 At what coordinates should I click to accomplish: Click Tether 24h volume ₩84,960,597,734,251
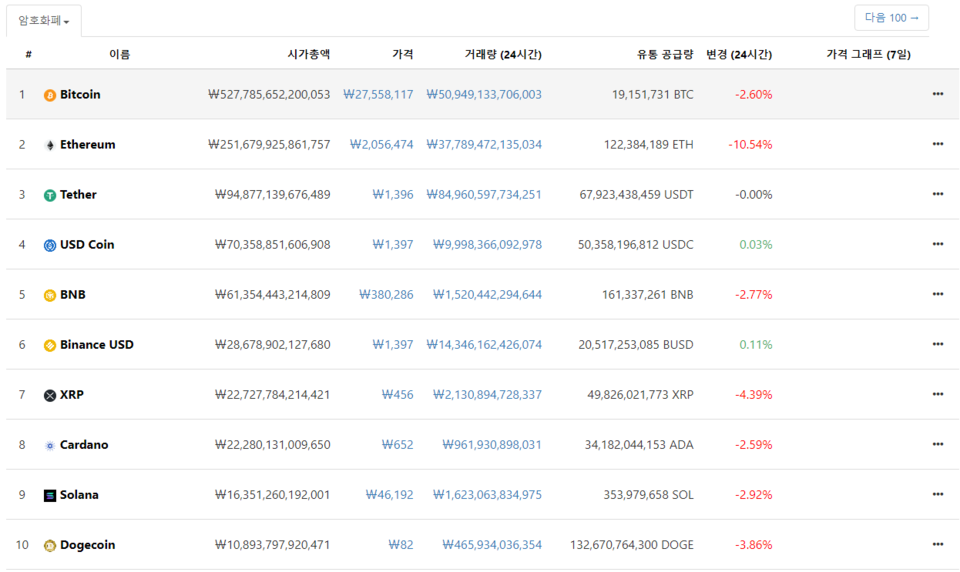coord(484,195)
